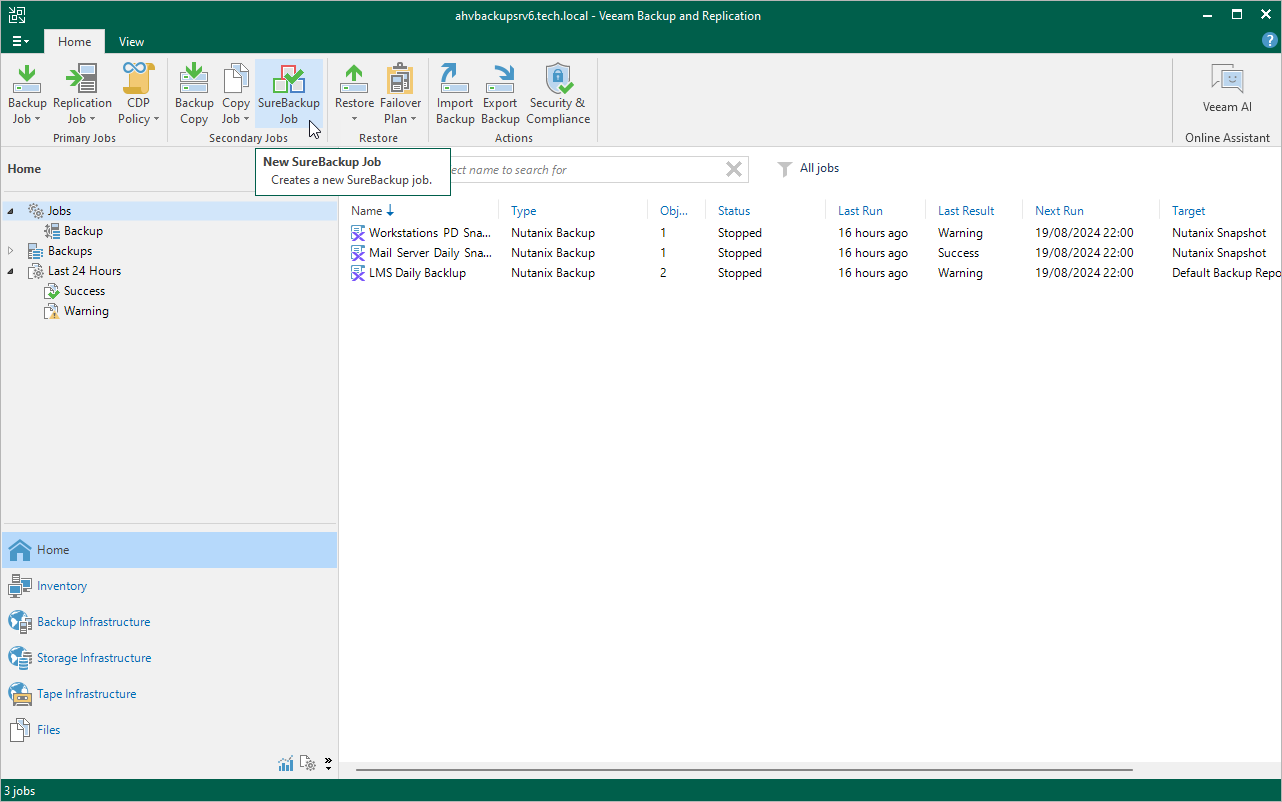Image resolution: width=1282 pixels, height=802 pixels.
Task: Open Security & Compliance
Action: click(x=558, y=95)
